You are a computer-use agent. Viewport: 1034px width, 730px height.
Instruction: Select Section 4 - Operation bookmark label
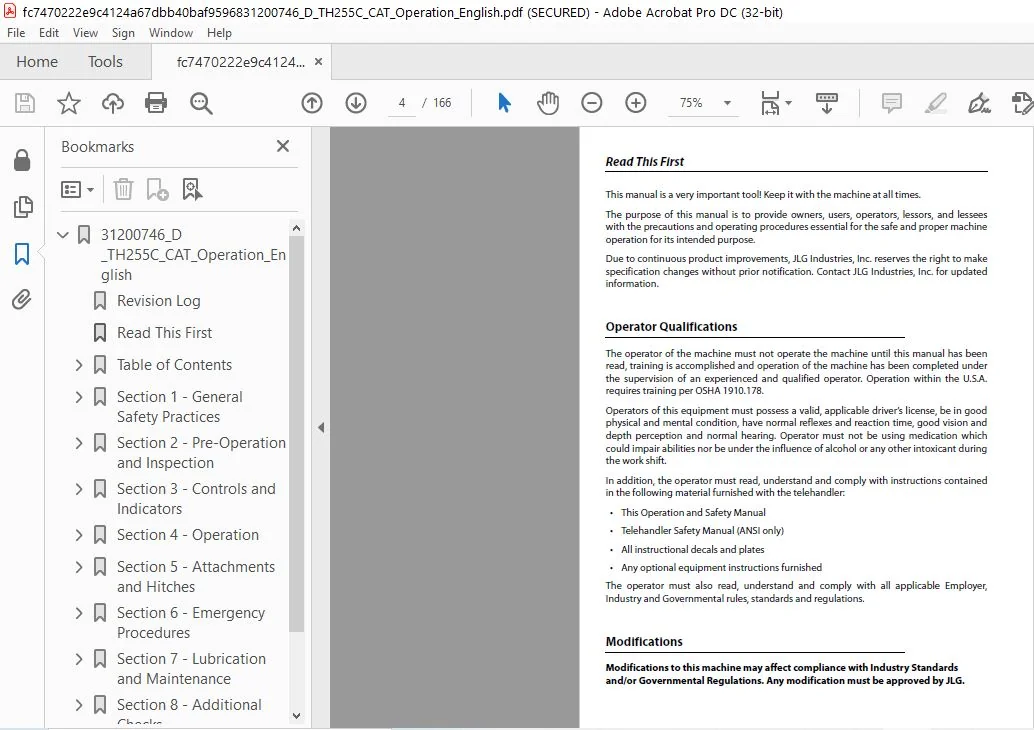pos(188,535)
